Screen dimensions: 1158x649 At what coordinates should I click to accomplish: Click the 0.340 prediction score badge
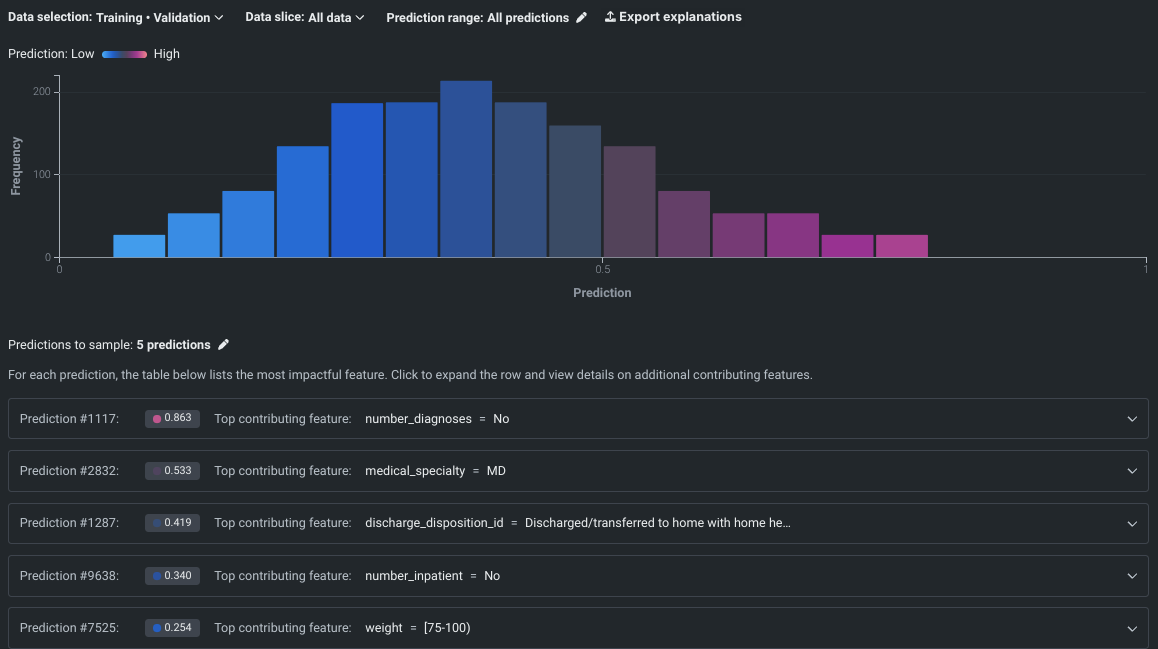[172, 576]
